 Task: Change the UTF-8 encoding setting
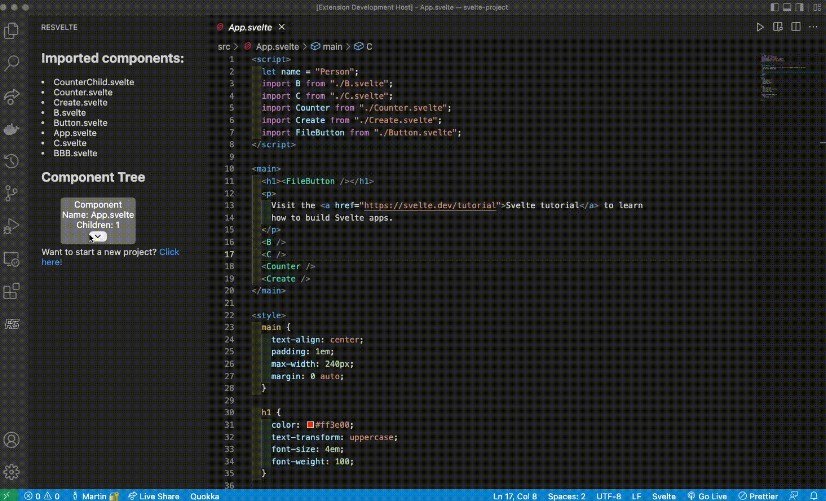point(608,496)
